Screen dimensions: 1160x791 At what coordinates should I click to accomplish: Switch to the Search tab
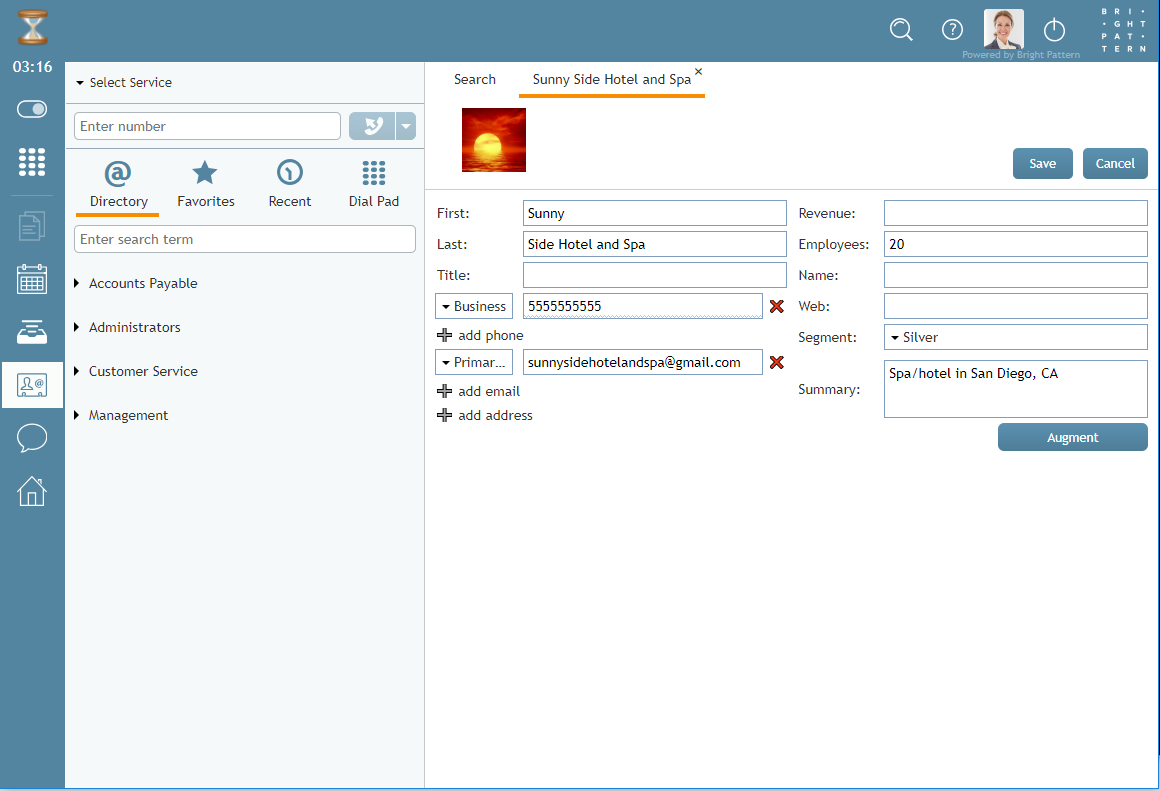pyautogui.click(x=474, y=79)
